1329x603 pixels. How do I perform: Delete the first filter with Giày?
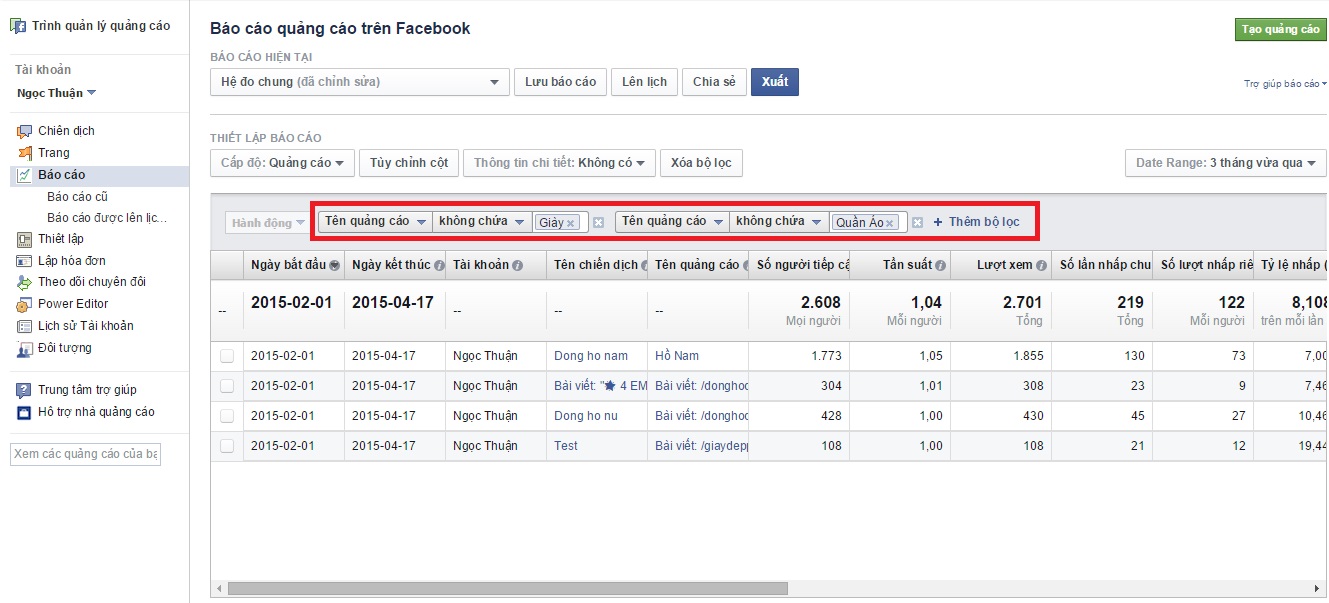pos(599,222)
